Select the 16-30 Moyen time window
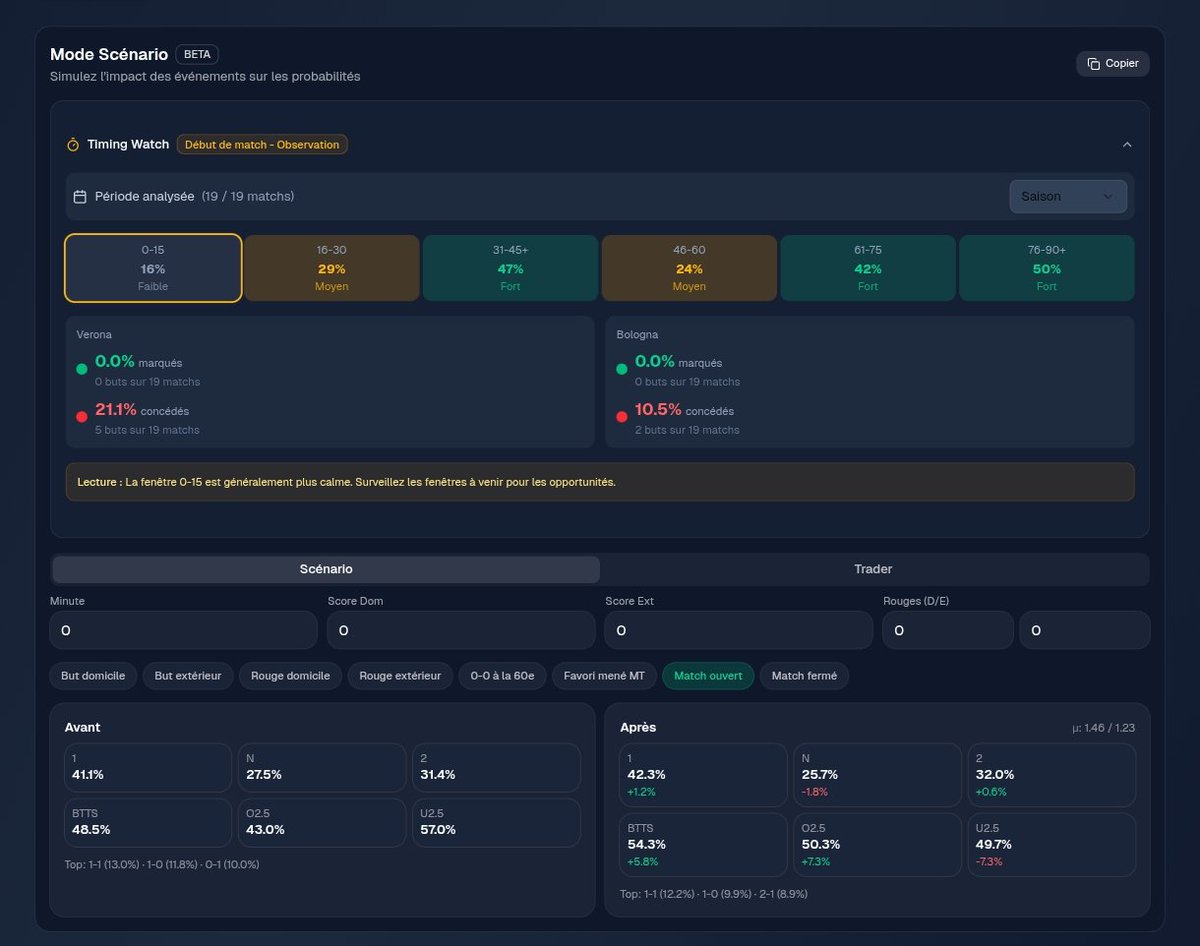Viewport: 1200px width, 946px height. [332, 268]
